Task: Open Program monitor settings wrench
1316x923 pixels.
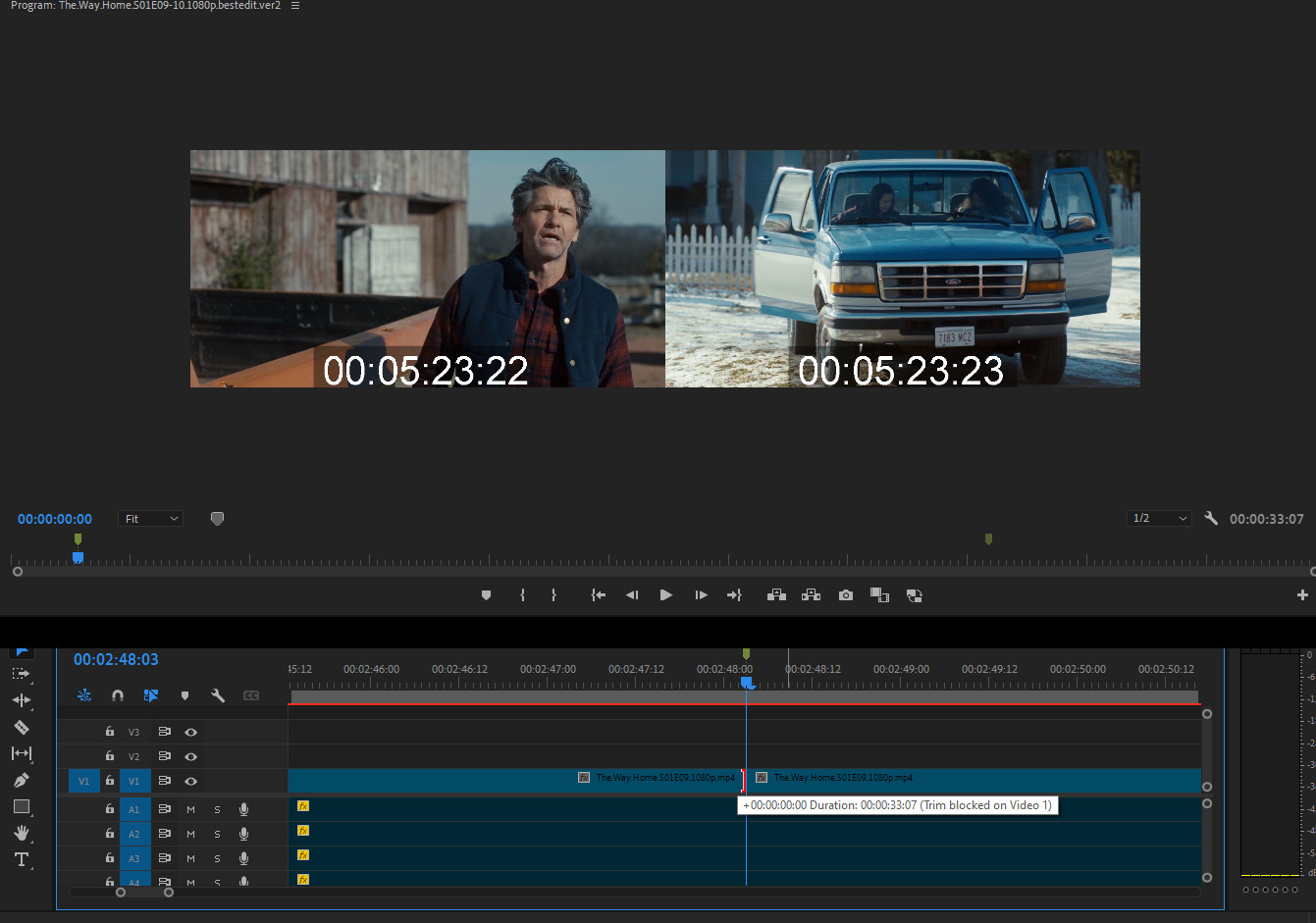Action: [x=1211, y=518]
